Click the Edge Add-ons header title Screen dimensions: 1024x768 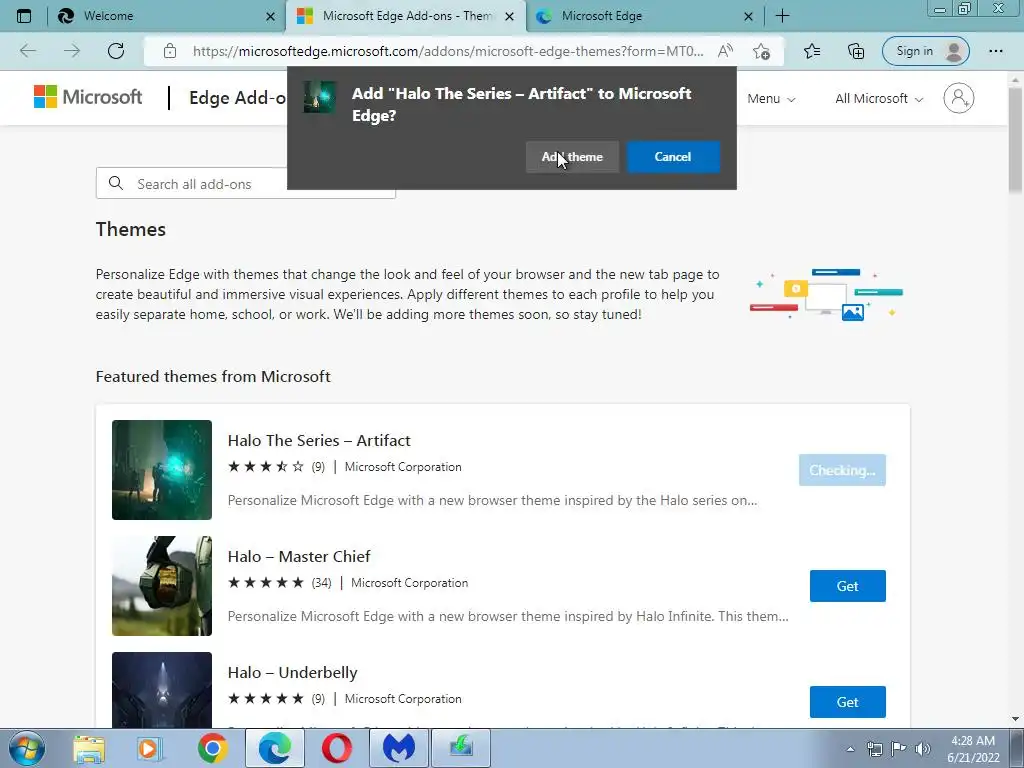(x=238, y=98)
